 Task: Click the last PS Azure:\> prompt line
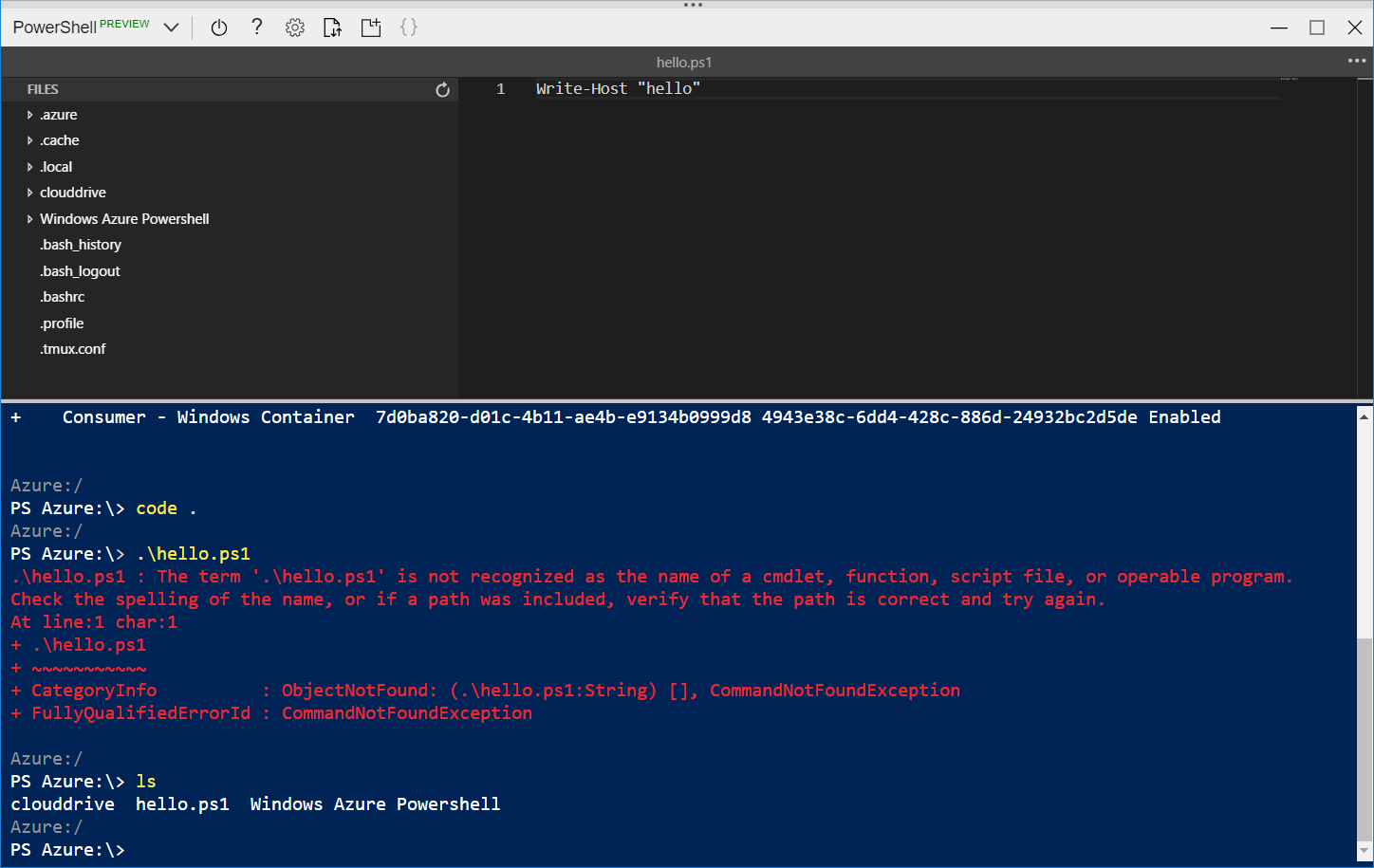coord(67,850)
